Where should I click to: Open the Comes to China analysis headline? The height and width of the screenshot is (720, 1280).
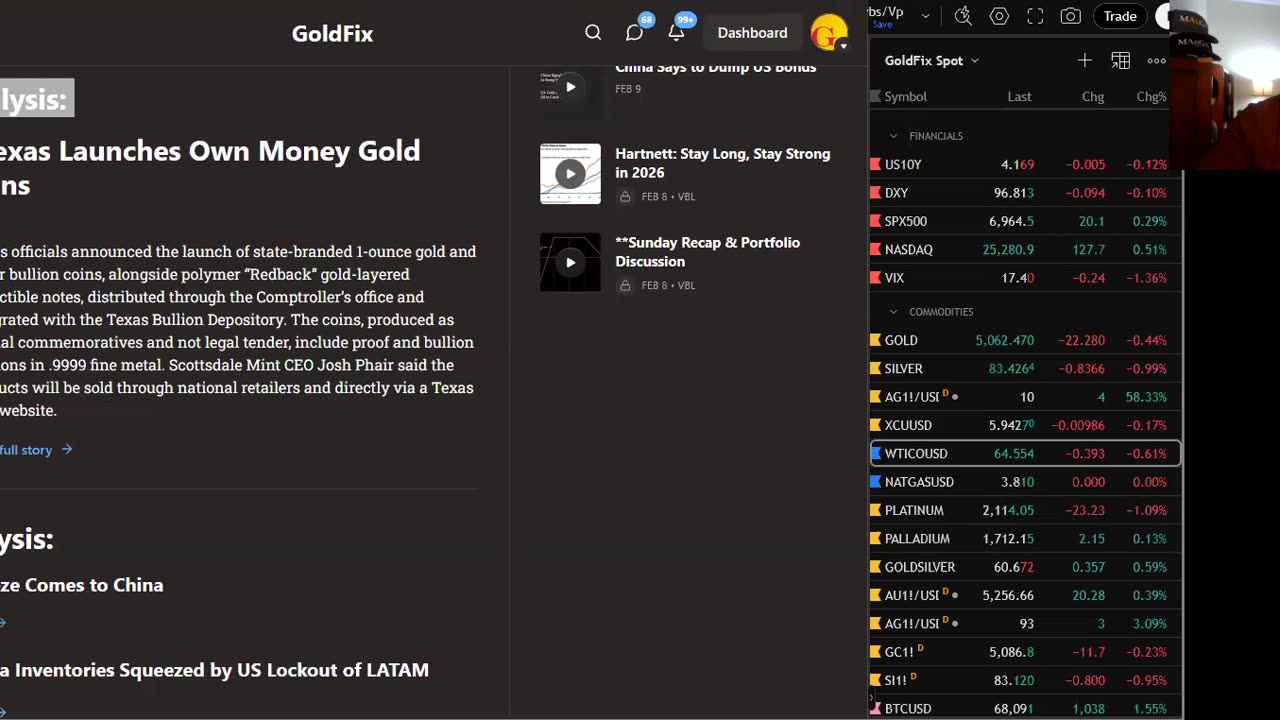[x=82, y=585]
